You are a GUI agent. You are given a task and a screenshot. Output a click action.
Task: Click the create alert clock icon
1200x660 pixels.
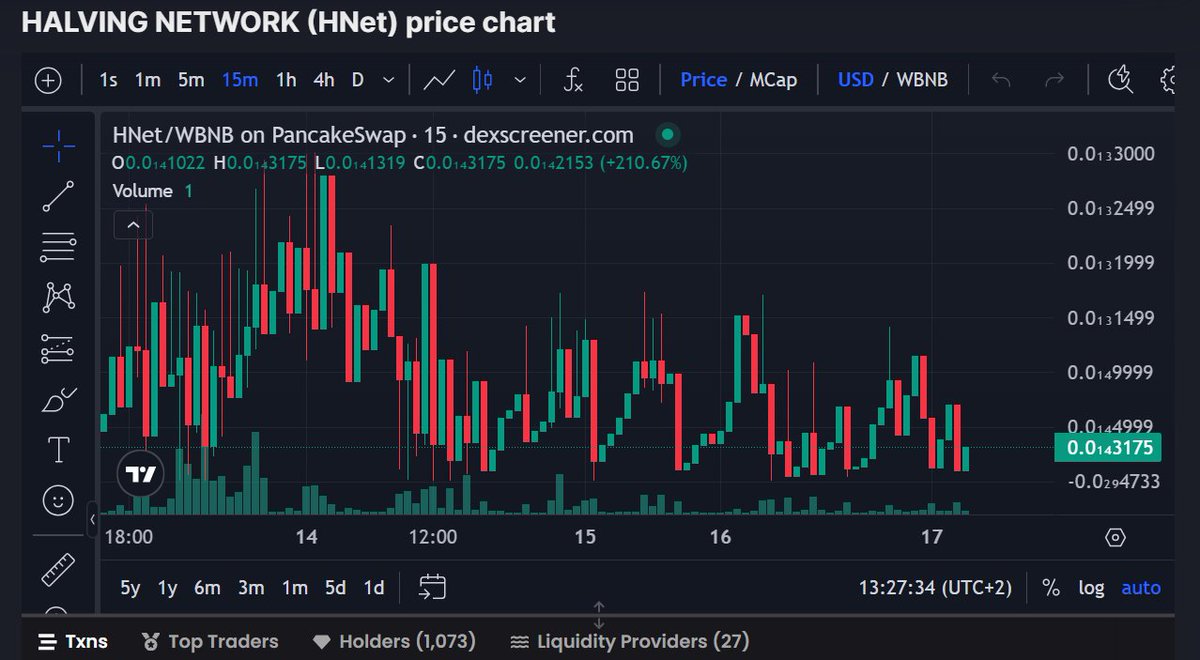point(1120,79)
